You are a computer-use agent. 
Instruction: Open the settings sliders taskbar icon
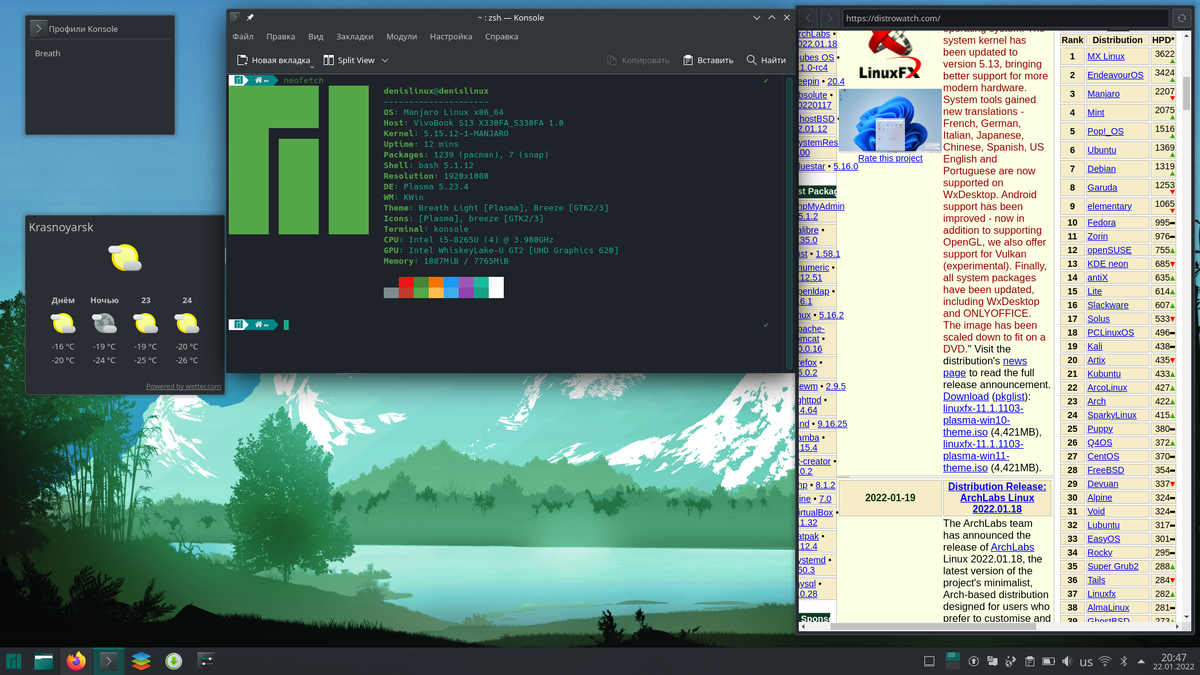(205, 661)
